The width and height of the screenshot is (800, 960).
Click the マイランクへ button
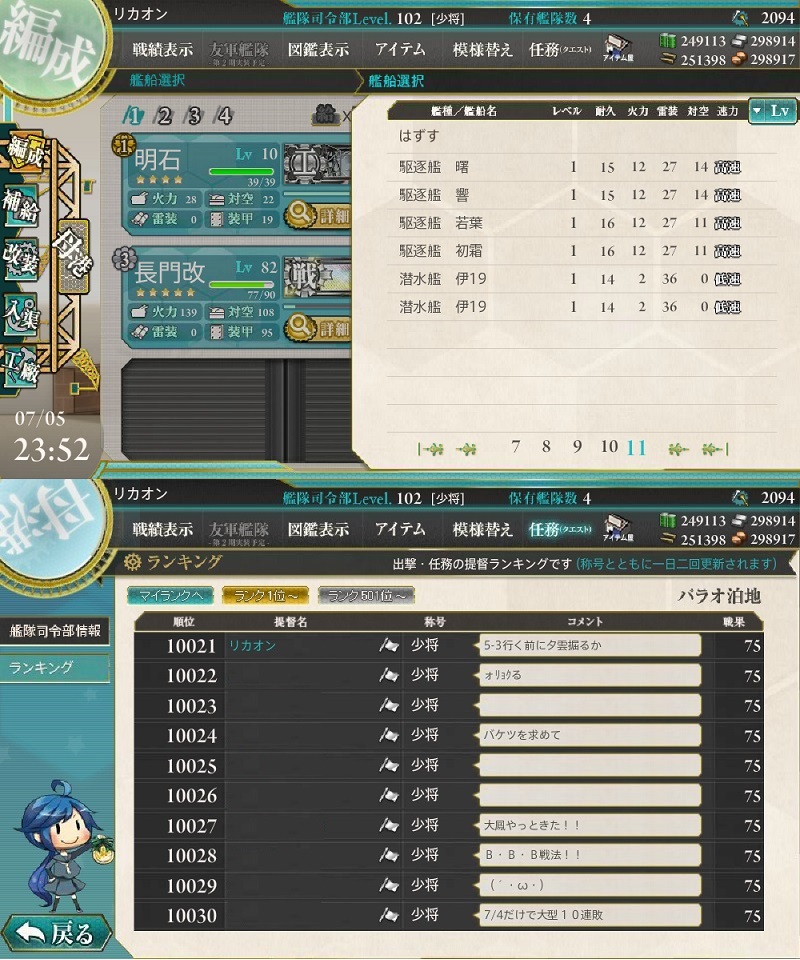pyautogui.click(x=170, y=595)
